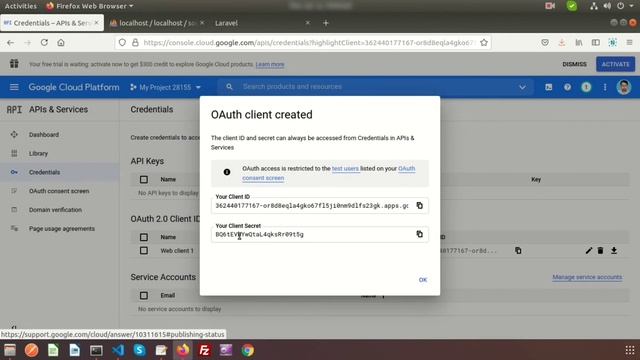Image resolution: width=640 pixels, height=360 pixels.
Task: Go back in Firefox
Action: pos(11,42)
